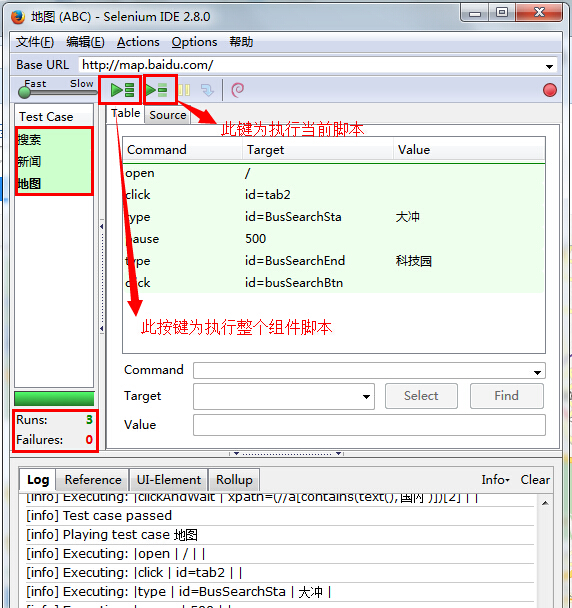The height and width of the screenshot is (608, 572).
Task: Click the Pause/Resume toolbar icon
Action: [184, 90]
